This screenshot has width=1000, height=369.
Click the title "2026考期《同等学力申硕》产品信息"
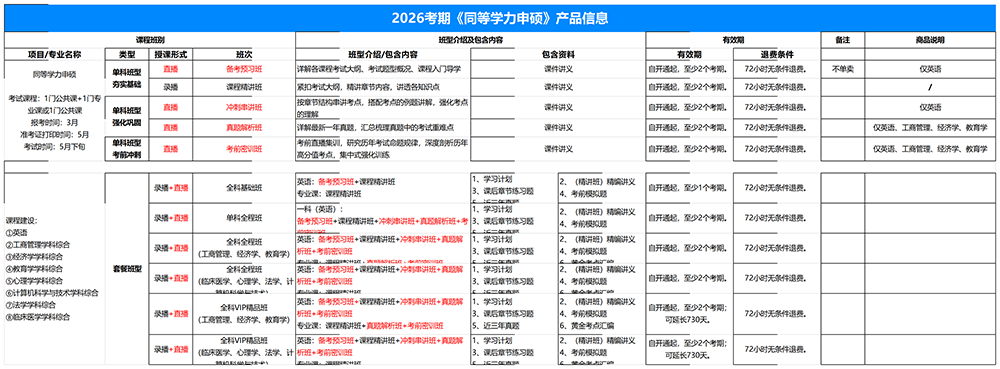(x=499, y=18)
